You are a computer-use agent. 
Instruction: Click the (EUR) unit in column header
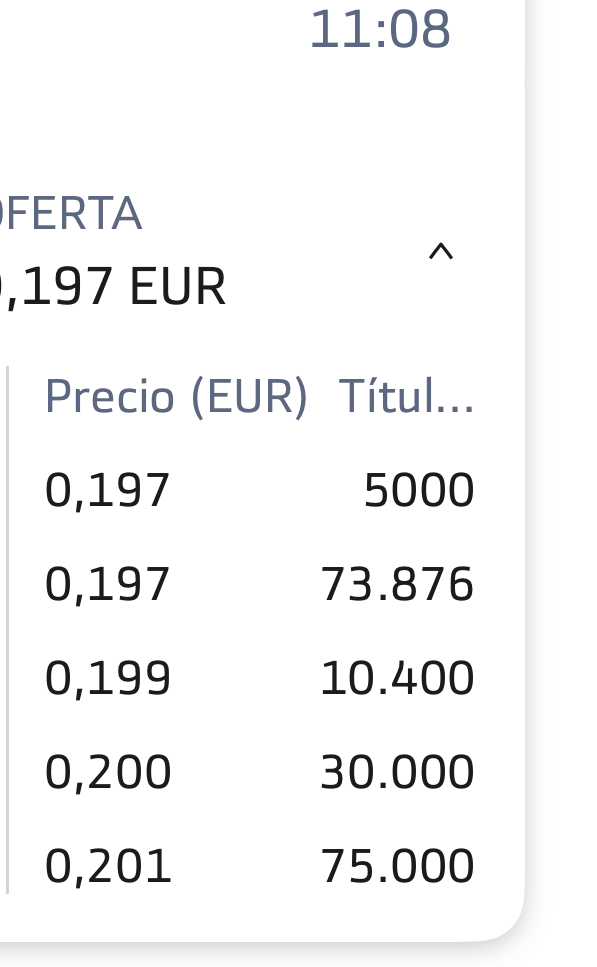coord(249,397)
